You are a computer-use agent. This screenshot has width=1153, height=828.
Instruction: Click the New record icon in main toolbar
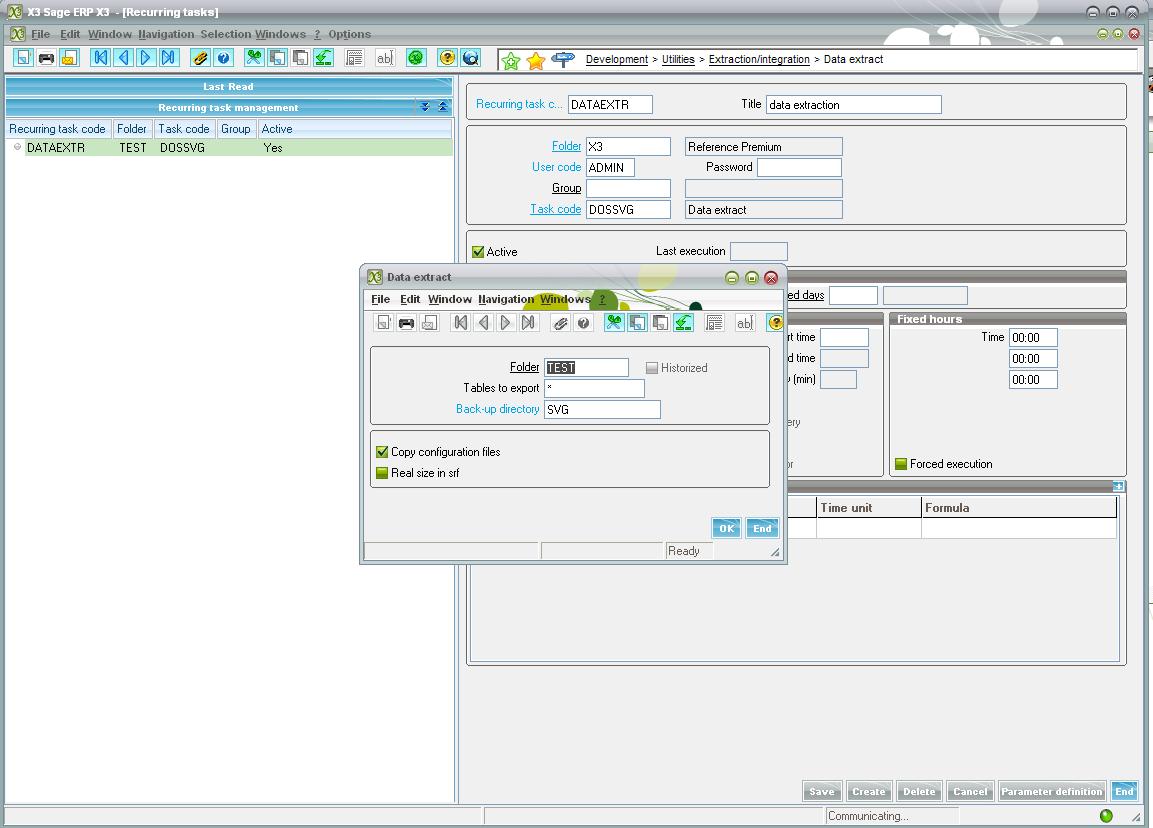click(x=24, y=57)
